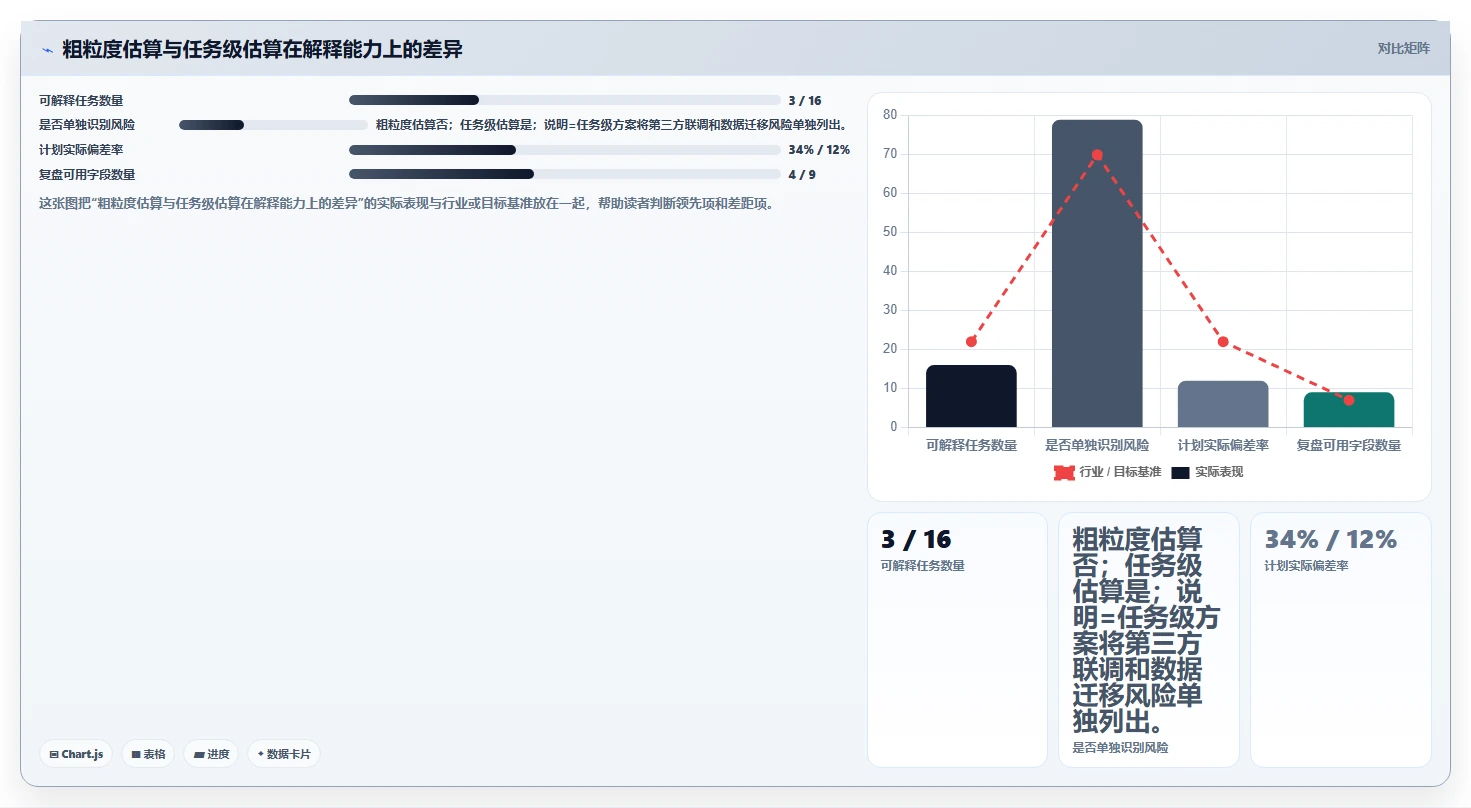Click the 进度 chip
Image resolution: width=1471 pixels, height=808 pixels.
[x=211, y=754]
